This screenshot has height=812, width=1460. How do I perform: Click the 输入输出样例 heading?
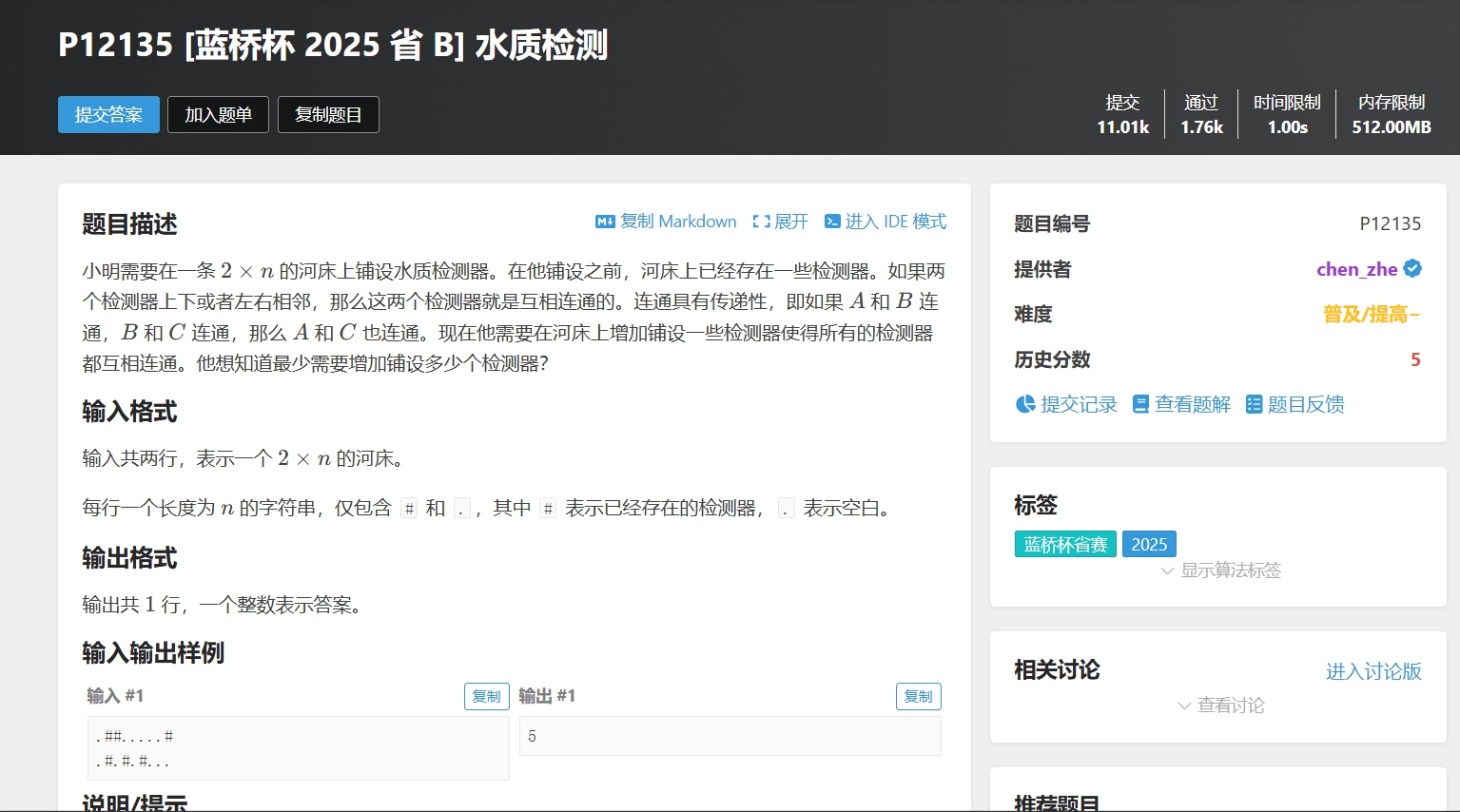point(153,653)
